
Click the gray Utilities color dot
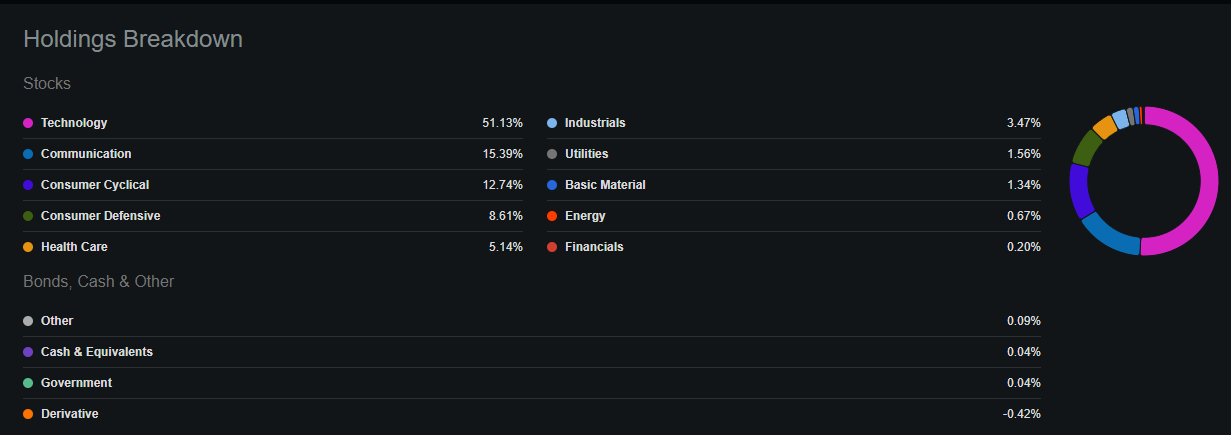pos(552,154)
